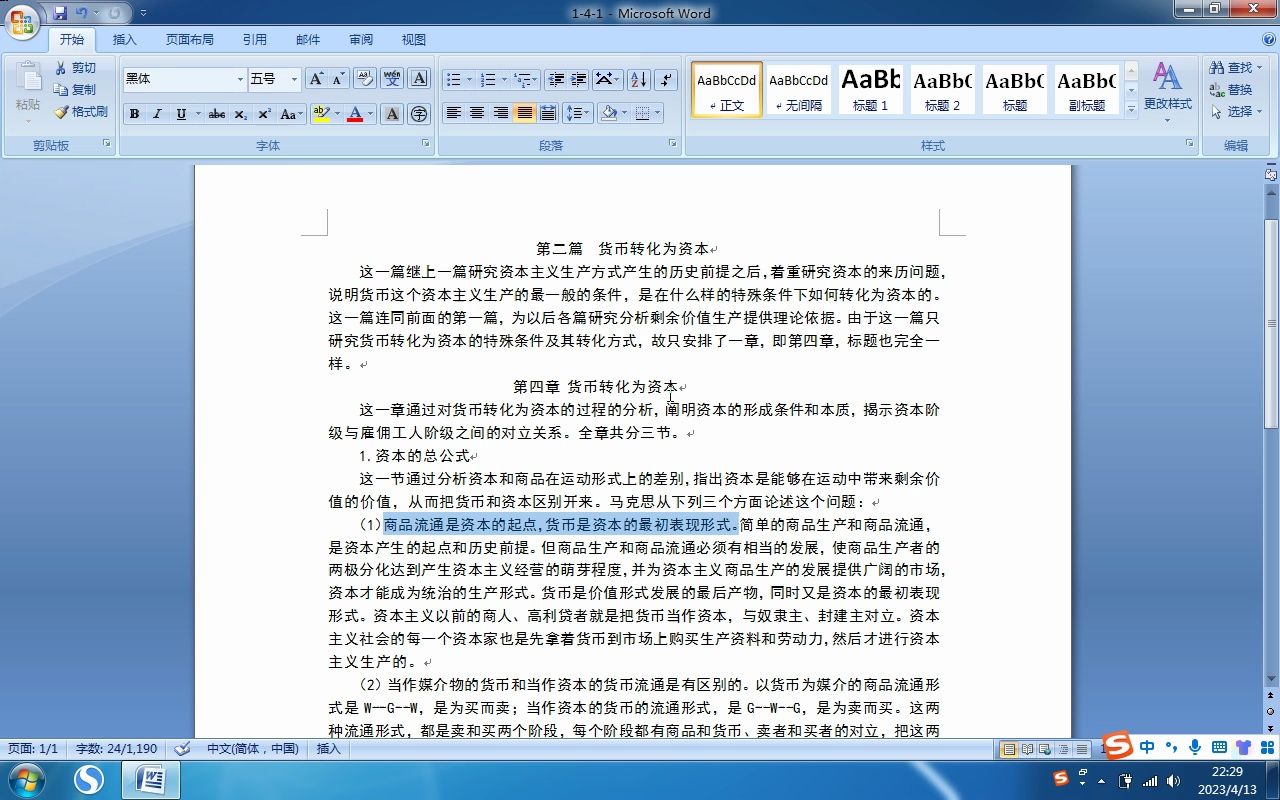Viewport: 1280px width, 800px height.
Task: Open the Change Case (Aa) dropdown
Action: pos(291,114)
